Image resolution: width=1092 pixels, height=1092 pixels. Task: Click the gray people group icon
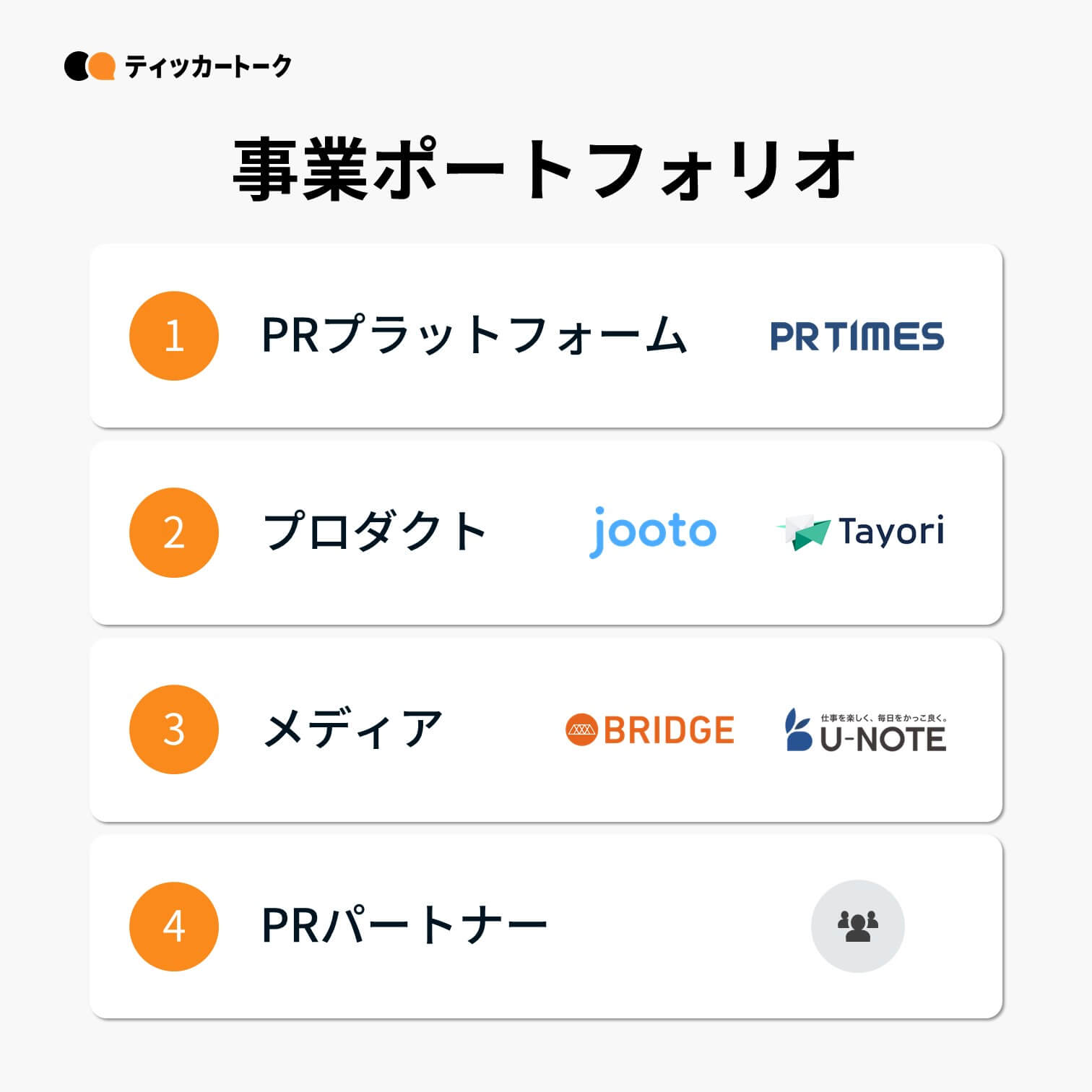tap(857, 926)
